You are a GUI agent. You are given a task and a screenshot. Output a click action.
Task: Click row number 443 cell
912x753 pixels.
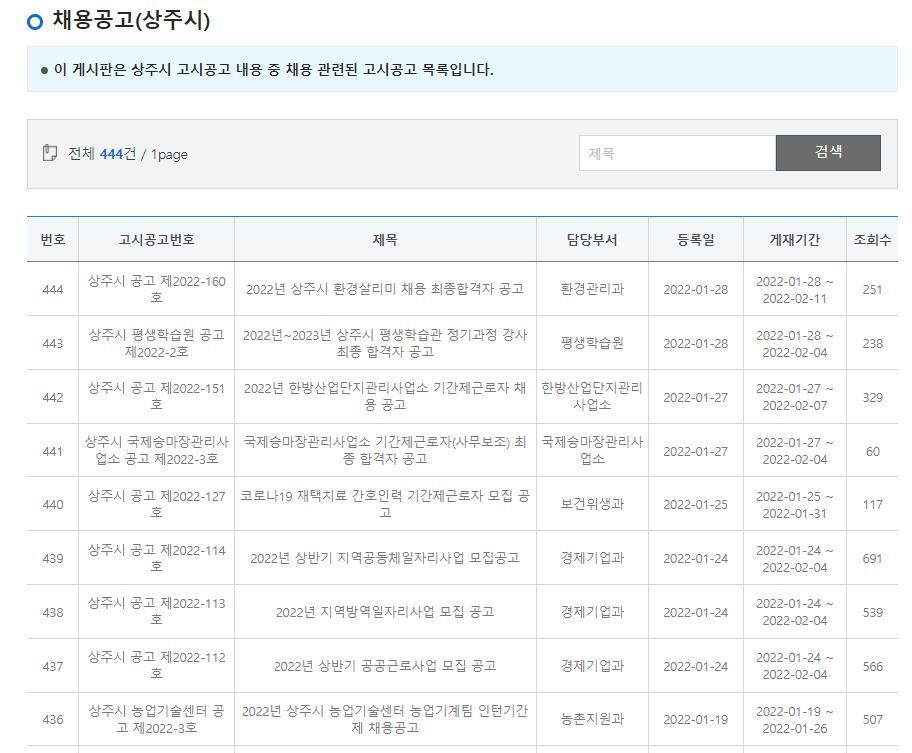(x=53, y=344)
